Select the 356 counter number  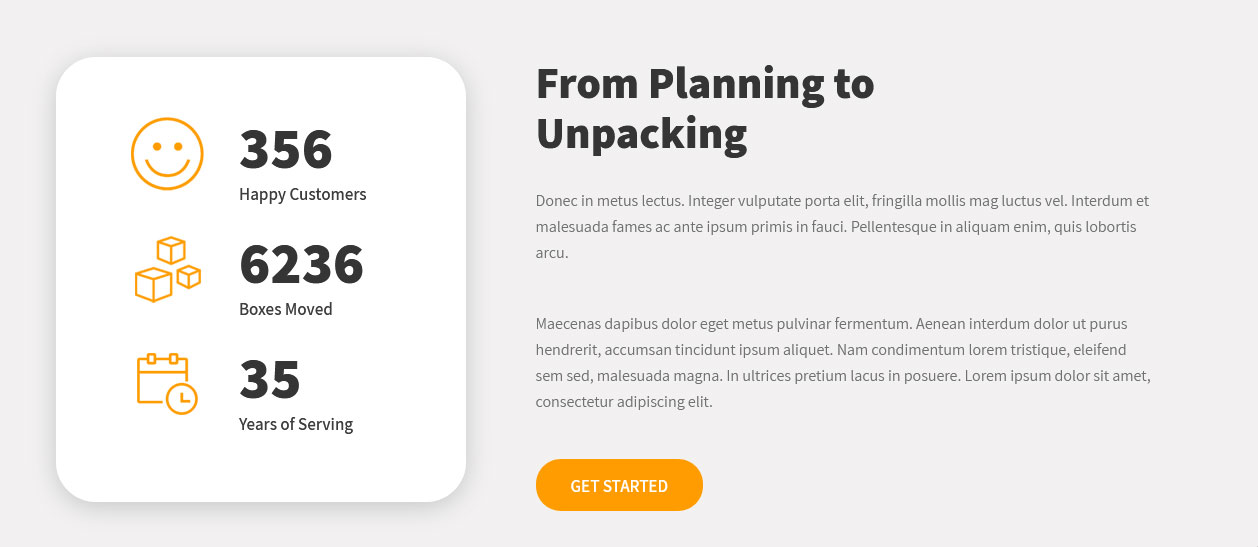click(286, 150)
